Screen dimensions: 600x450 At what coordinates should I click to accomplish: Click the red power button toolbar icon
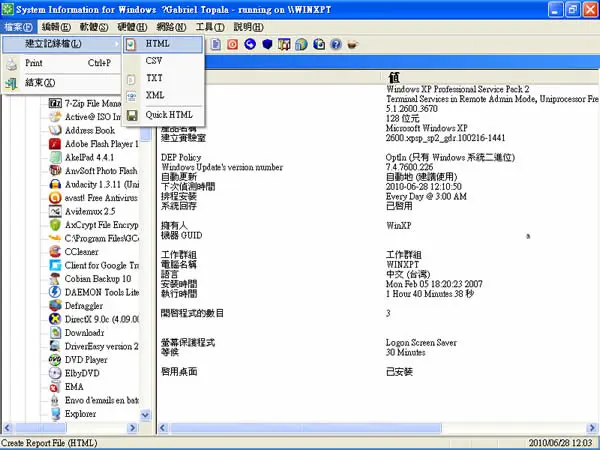click(232, 44)
